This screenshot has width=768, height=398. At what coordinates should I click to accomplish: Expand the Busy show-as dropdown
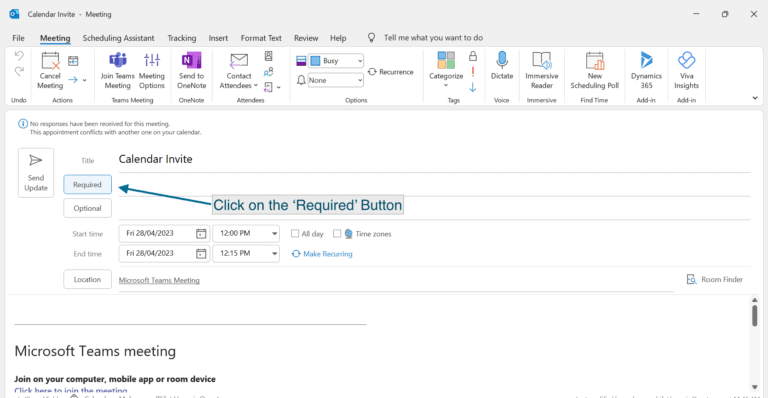[x=360, y=61]
